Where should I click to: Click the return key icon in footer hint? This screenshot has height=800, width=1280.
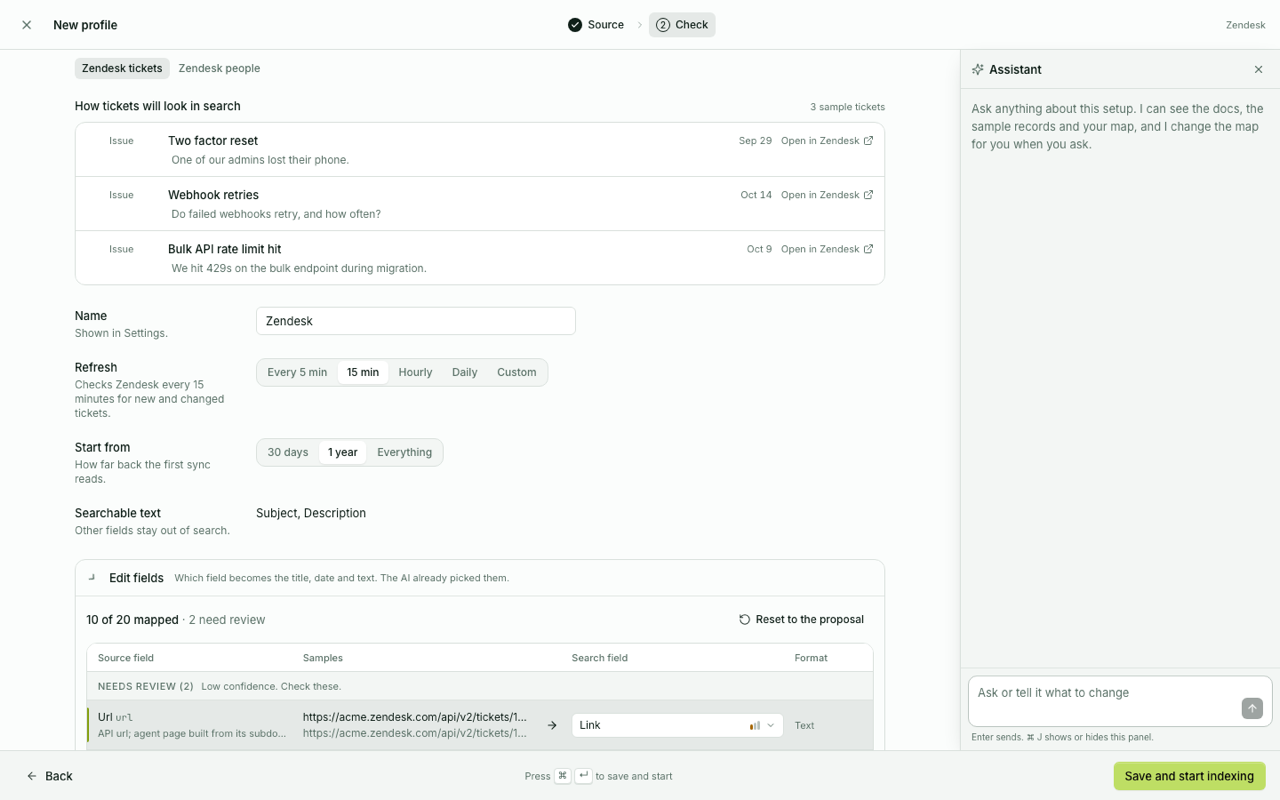tap(583, 776)
